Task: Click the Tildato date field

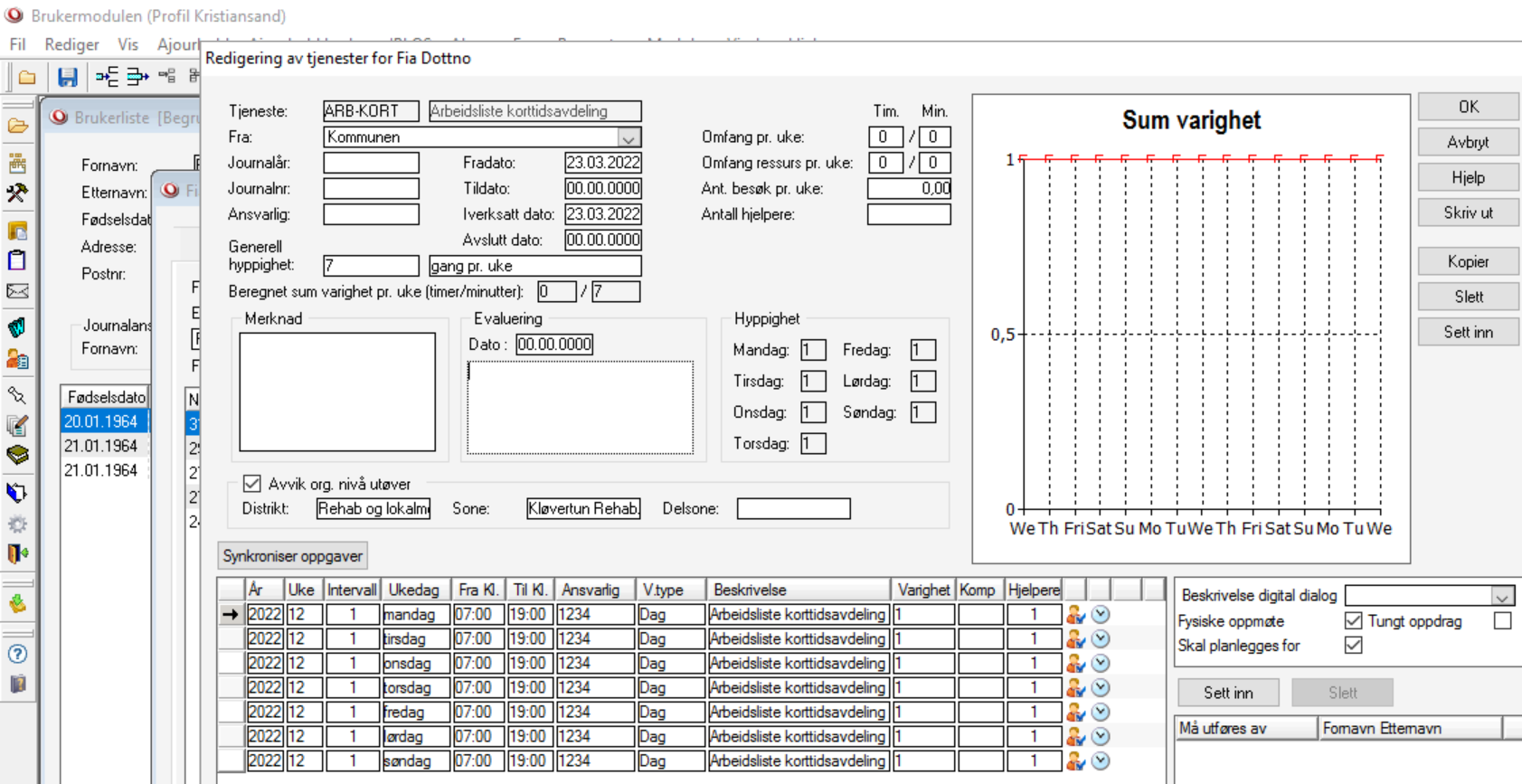Action: pyautogui.click(x=603, y=188)
